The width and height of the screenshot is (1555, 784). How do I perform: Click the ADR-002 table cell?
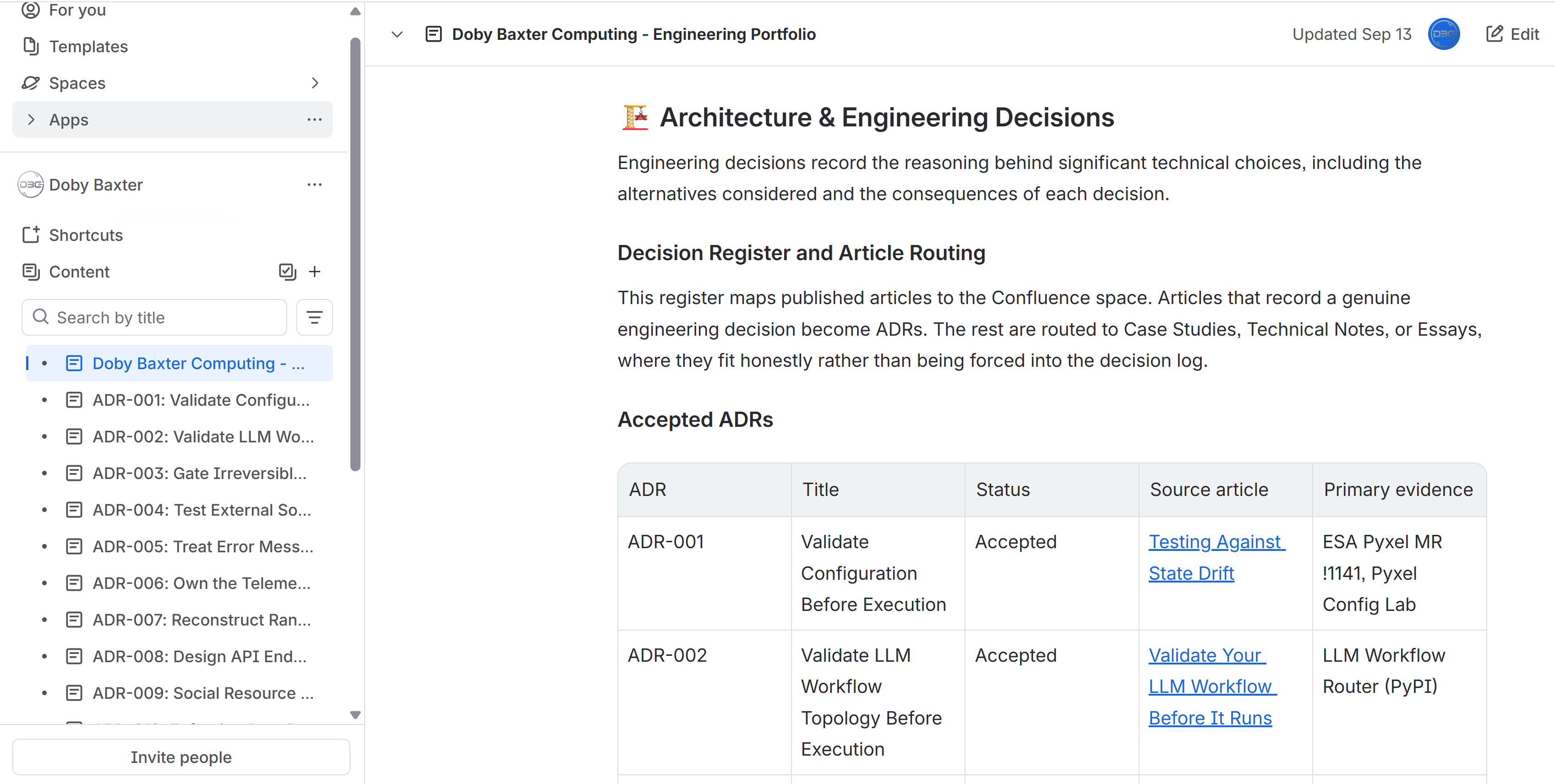pos(704,702)
